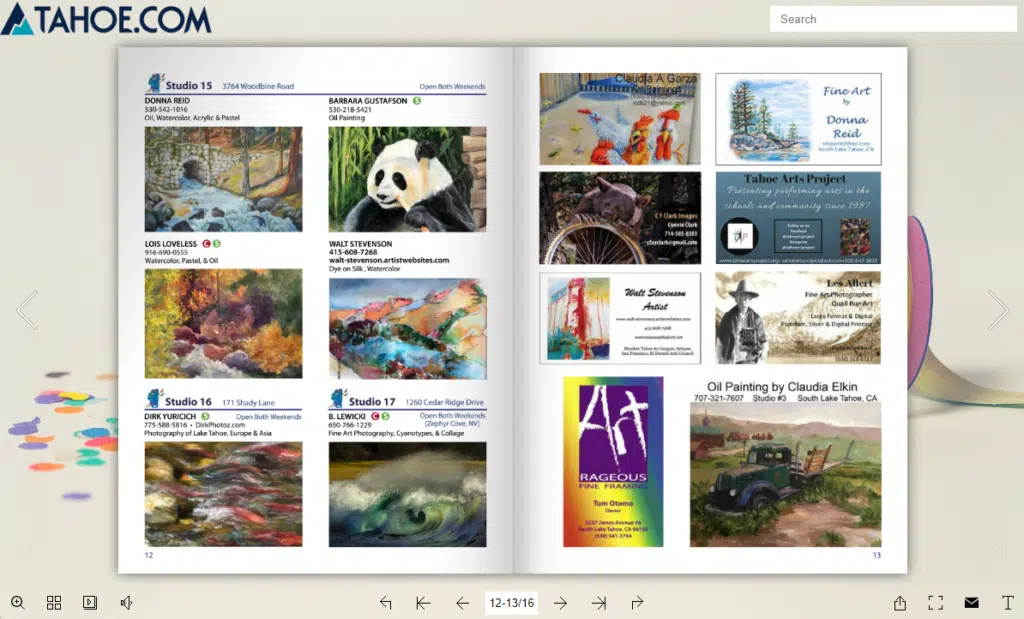
Task: Go to the next page
Action: coord(560,602)
